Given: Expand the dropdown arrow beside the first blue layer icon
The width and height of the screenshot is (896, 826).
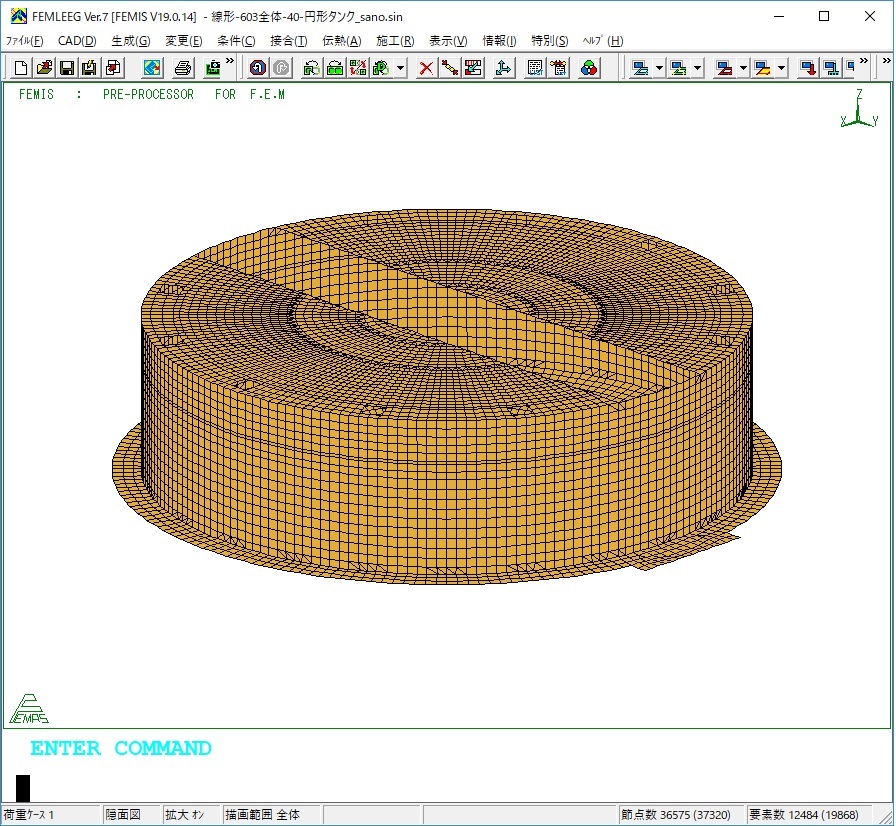Looking at the screenshot, I should click(659, 68).
